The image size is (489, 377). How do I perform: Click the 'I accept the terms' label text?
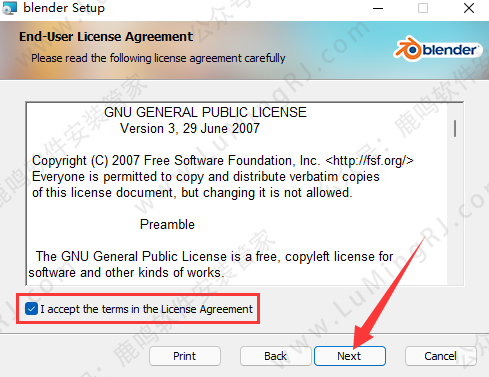pyautogui.click(x=147, y=309)
